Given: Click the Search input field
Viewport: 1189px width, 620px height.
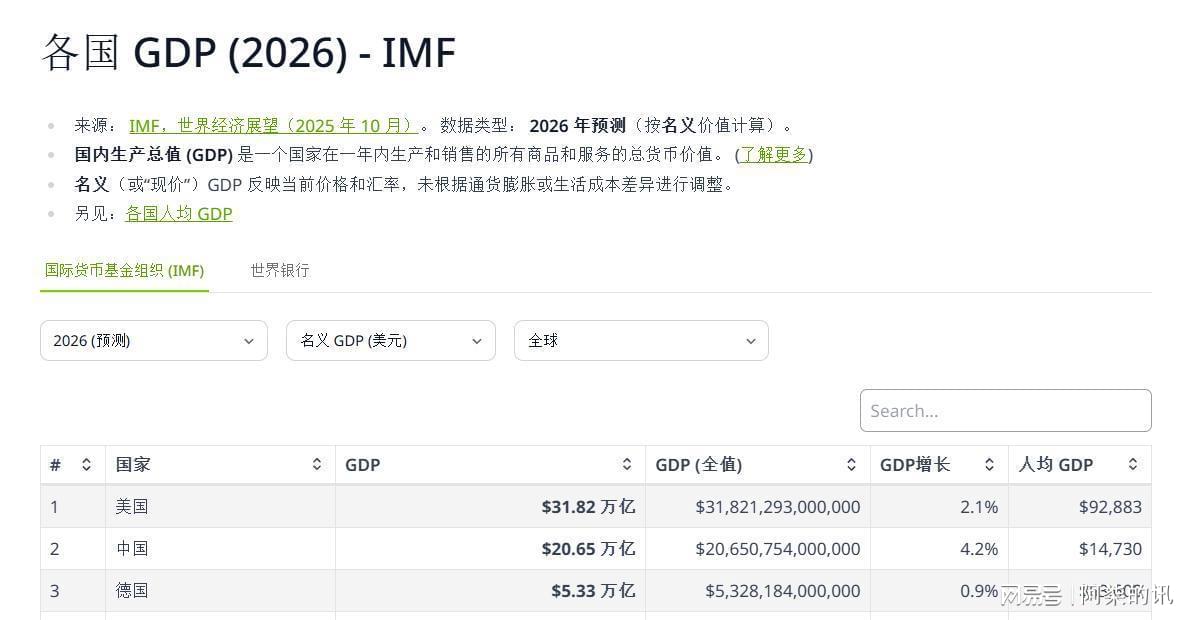Looking at the screenshot, I should pyautogui.click(x=1005, y=411).
